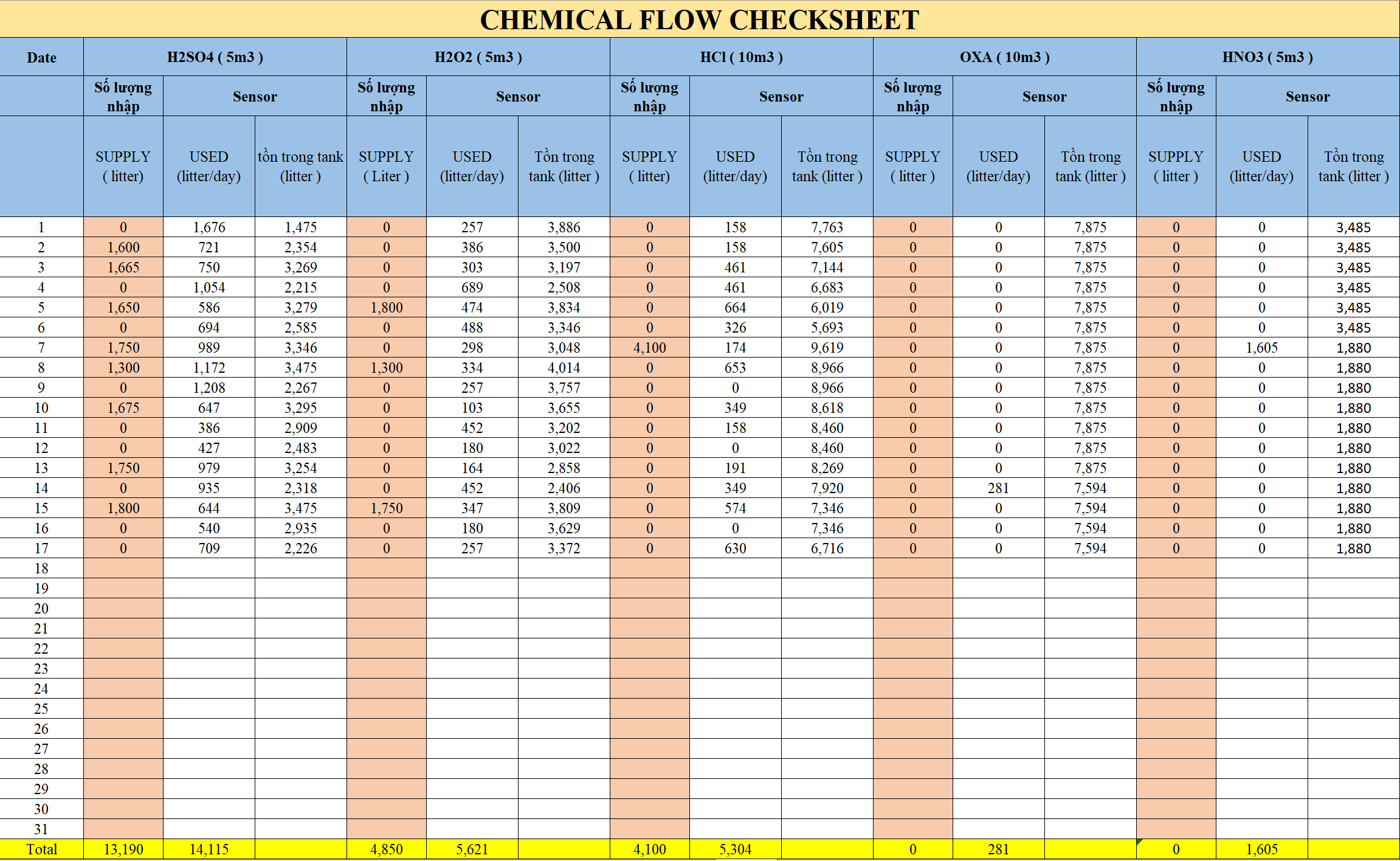The height and width of the screenshot is (861, 1400).
Task: Select the OXA ( 10m3 ) header
Action: pyautogui.click(x=1005, y=57)
